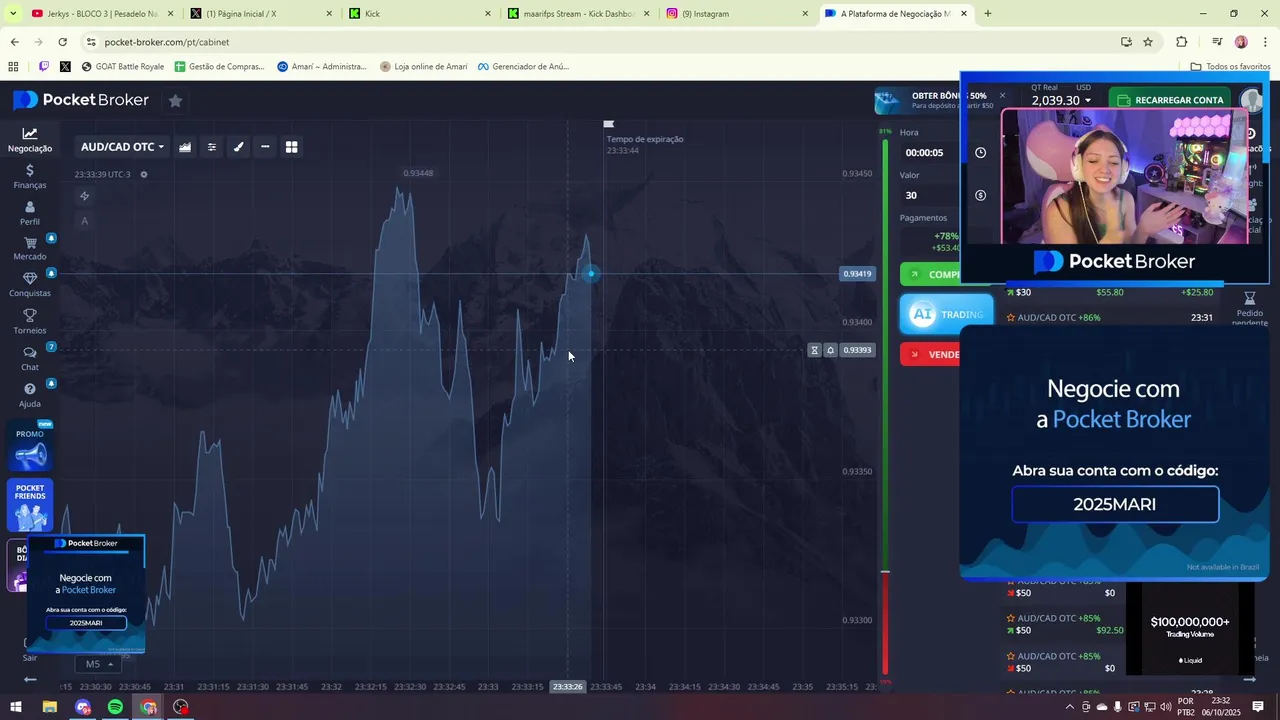Click the clock icon next to Hora
This screenshot has width=1280, height=720.
click(981, 153)
